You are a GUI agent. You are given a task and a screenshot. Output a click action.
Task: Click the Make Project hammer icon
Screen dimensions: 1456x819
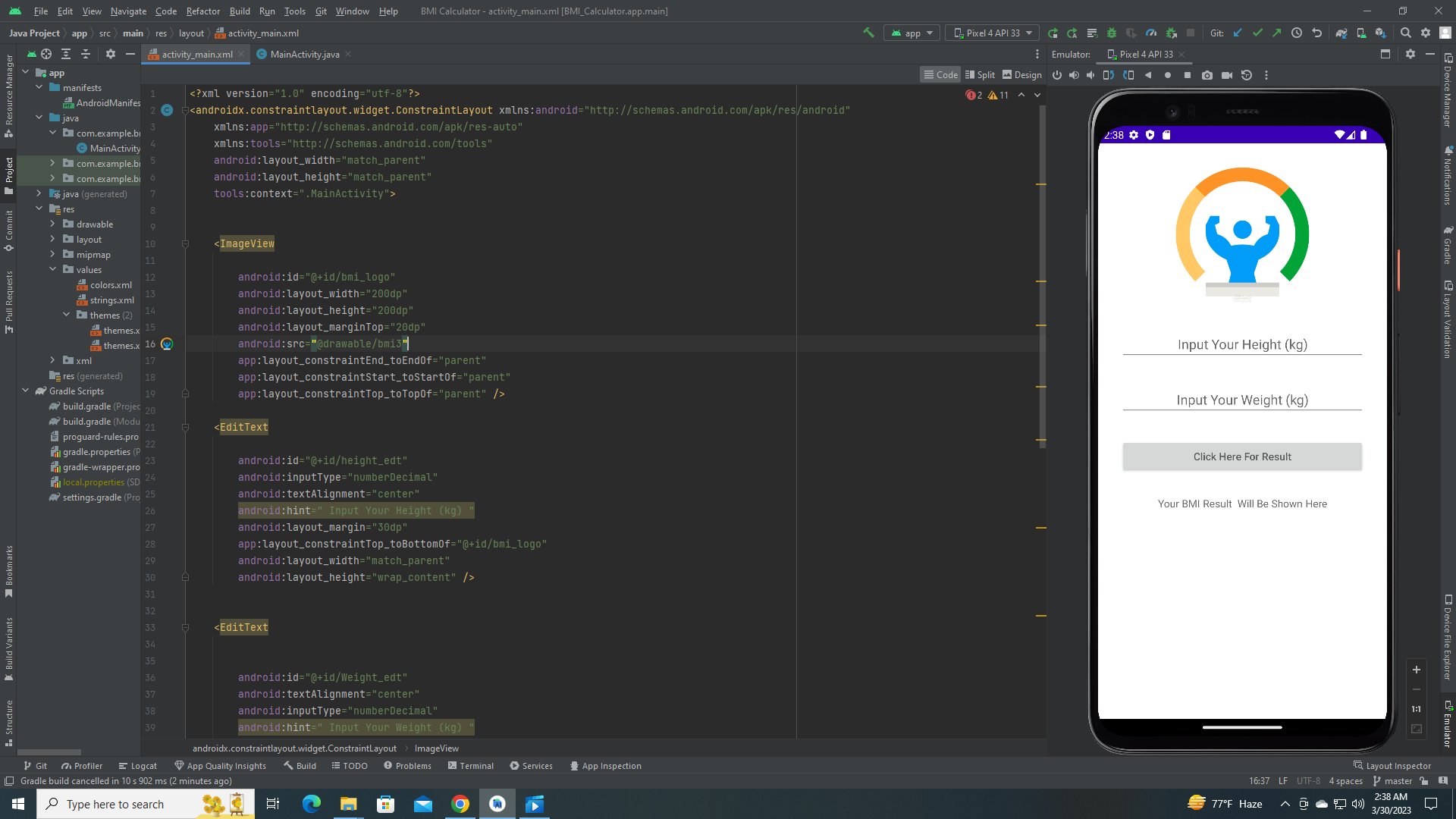pyautogui.click(x=868, y=33)
